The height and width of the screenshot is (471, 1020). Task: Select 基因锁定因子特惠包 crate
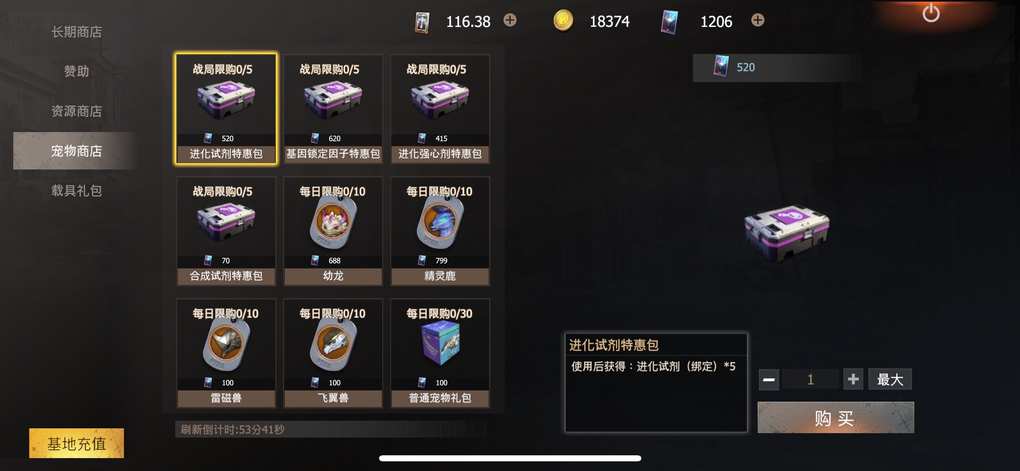(x=333, y=109)
